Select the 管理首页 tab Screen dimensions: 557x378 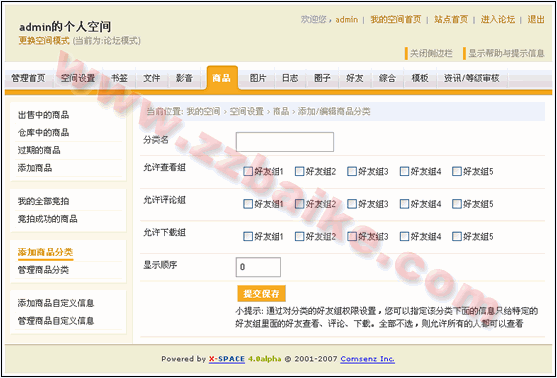point(29,78)
